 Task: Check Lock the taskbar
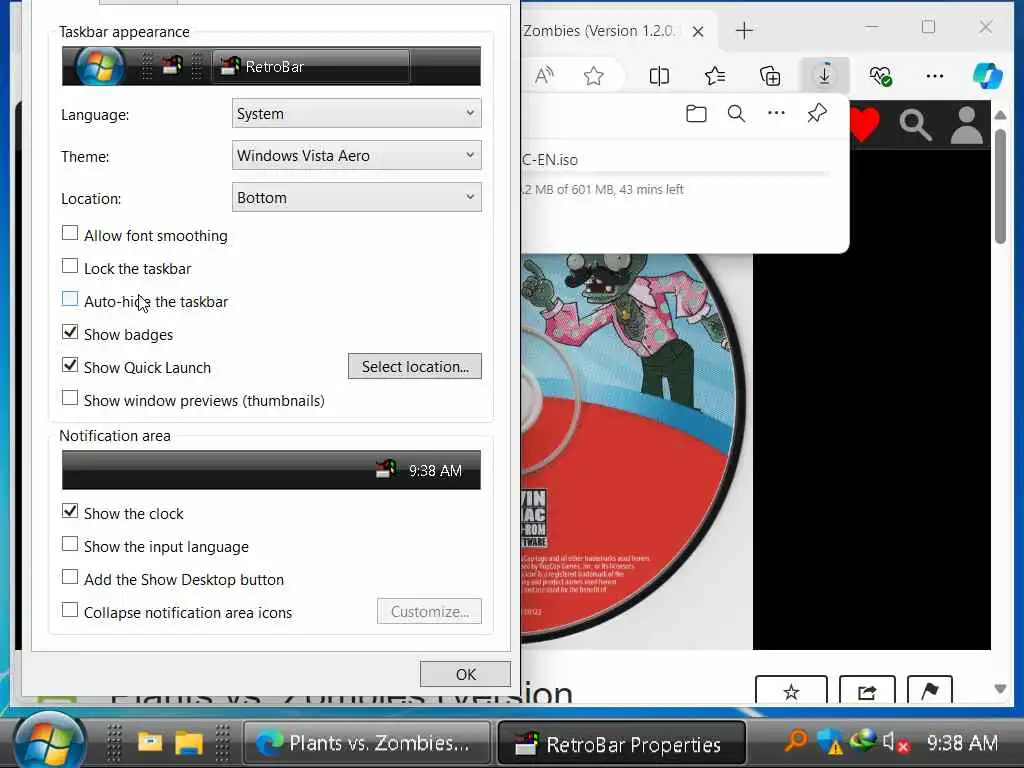tap(70, 266)
